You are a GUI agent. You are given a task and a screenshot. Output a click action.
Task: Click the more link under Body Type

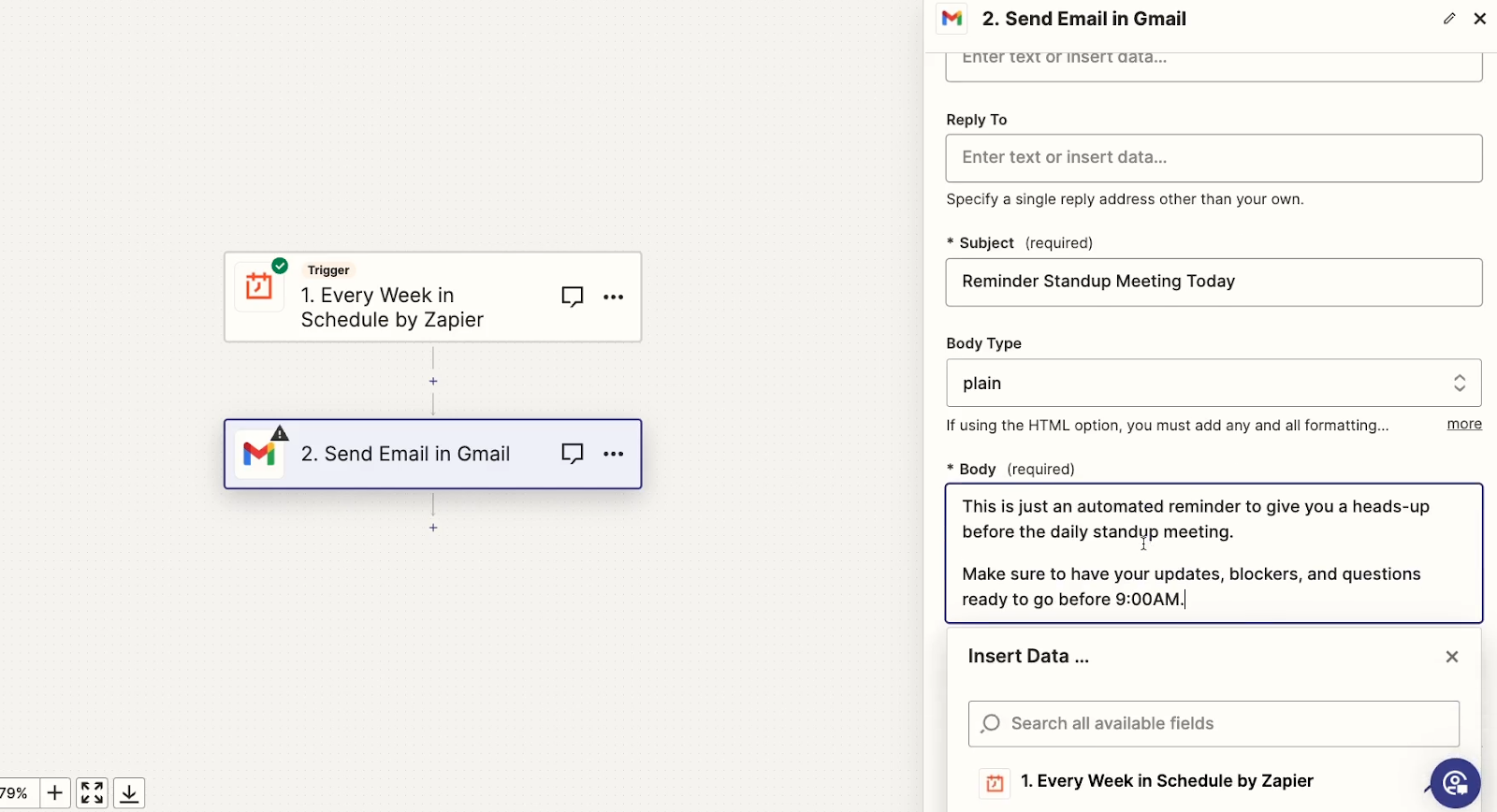click(1464, 424)
